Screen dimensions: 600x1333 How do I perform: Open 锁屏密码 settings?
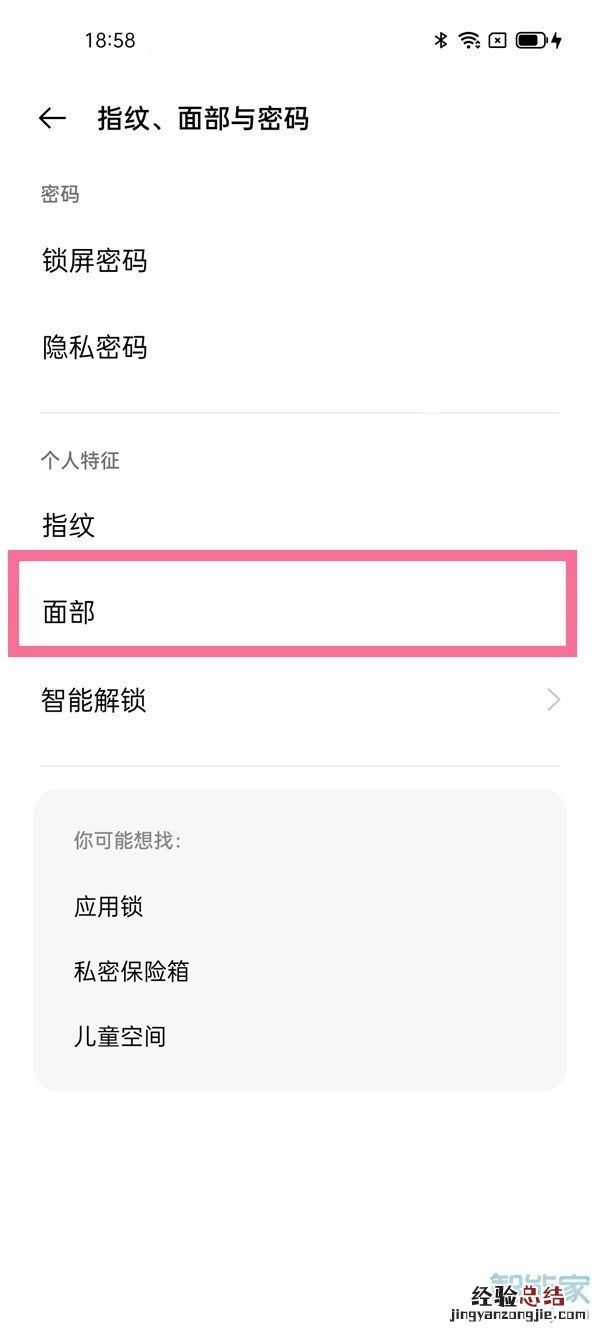click(x=95, y=262)
